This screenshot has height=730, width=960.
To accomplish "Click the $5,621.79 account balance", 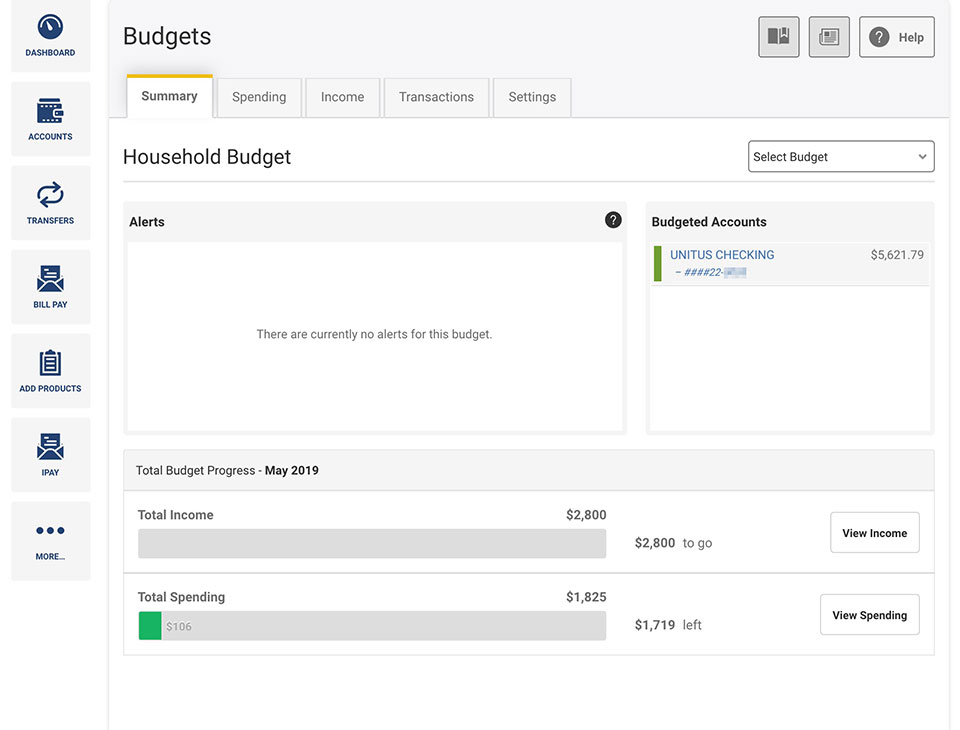I will click(x=897, y=255).
